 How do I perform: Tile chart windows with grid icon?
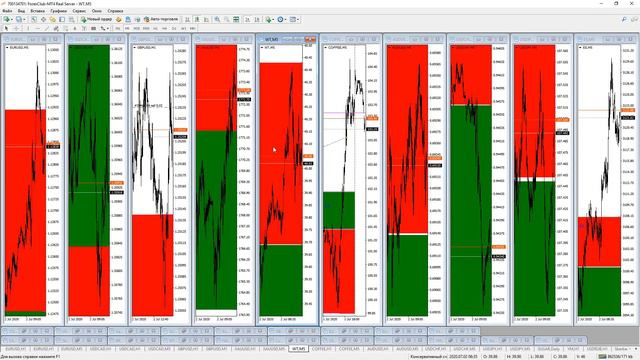point(236,19)
